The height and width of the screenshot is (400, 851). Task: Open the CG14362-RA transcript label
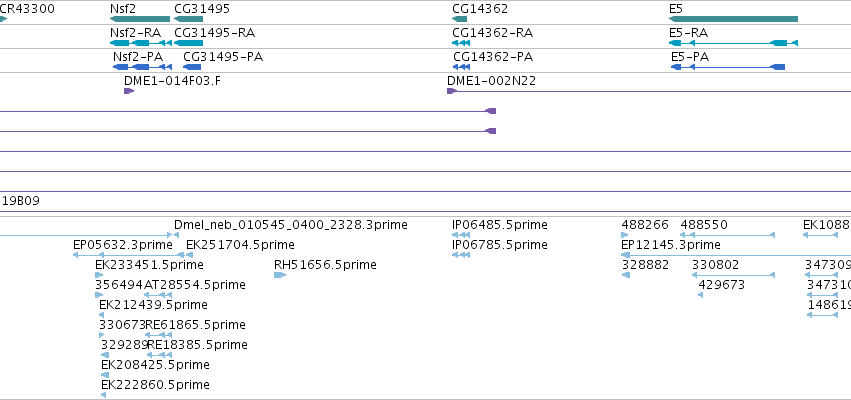pyautogui.click(x=492, y=33)
